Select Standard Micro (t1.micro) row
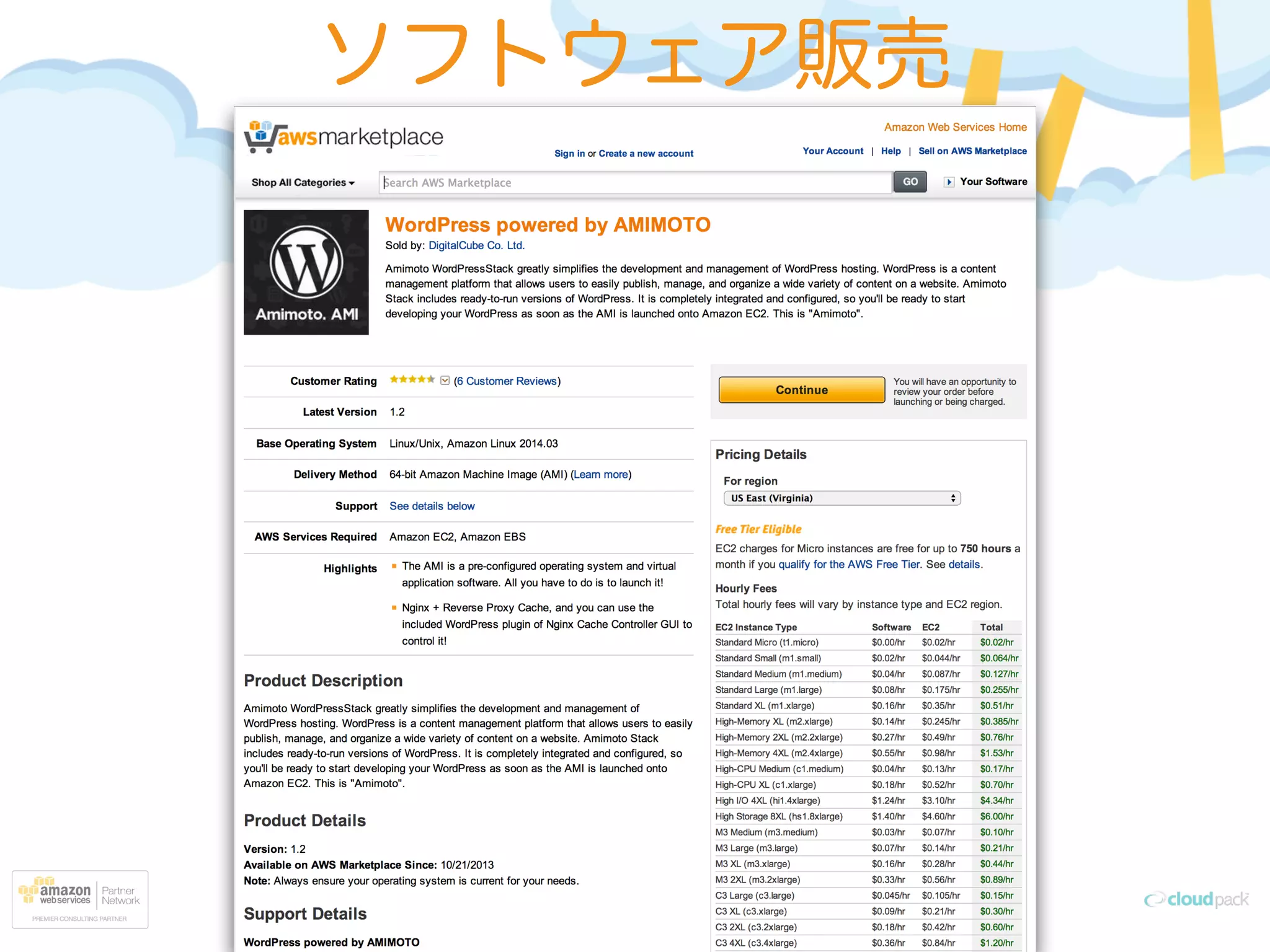The image size is (1270, 952). [868, 643]
